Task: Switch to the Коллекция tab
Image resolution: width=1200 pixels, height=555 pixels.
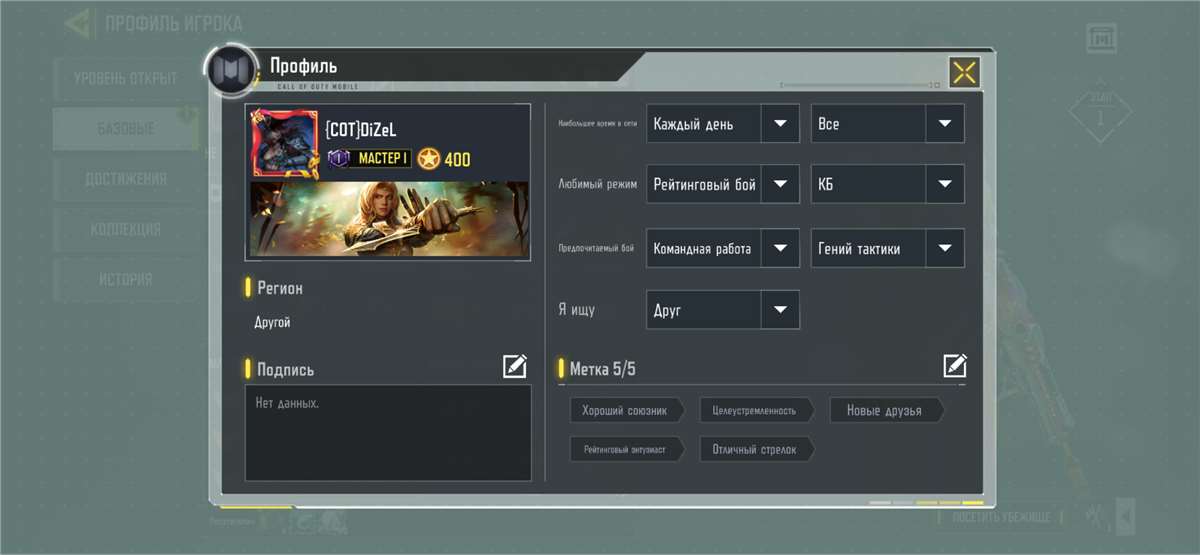Action: tap(125, 229)
